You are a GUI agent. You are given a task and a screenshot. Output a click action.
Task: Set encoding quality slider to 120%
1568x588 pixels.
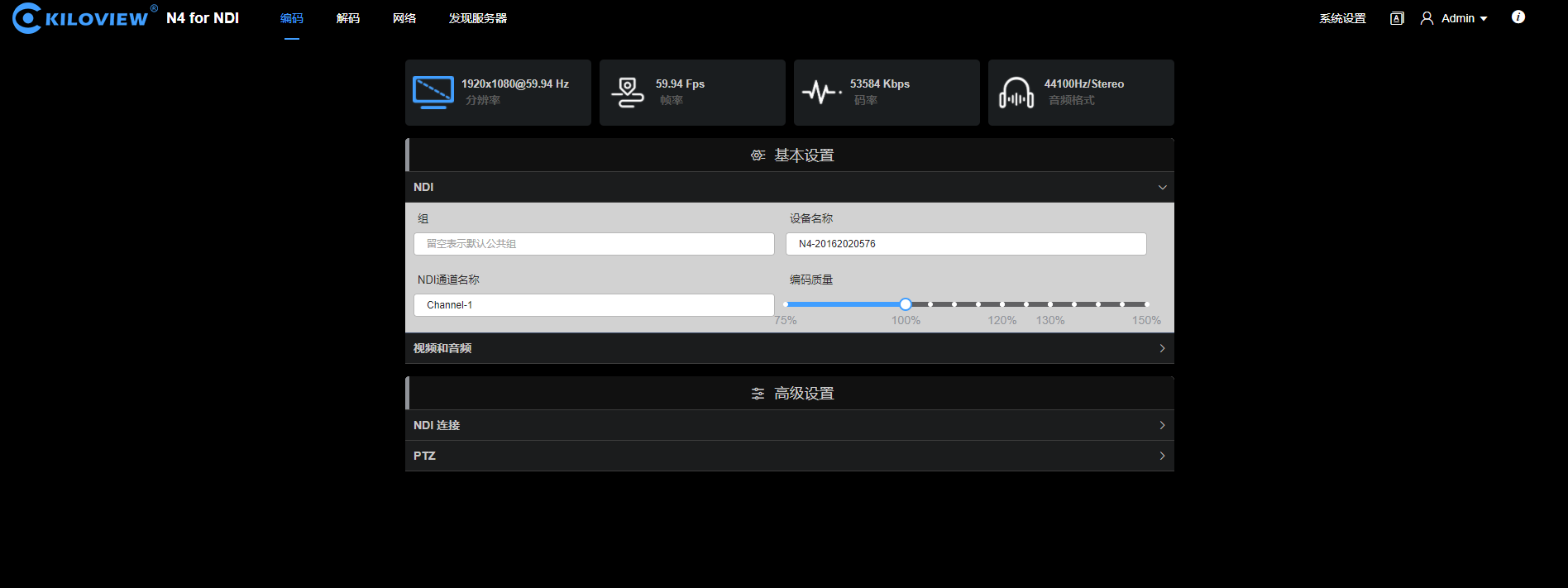(1002, 304)
